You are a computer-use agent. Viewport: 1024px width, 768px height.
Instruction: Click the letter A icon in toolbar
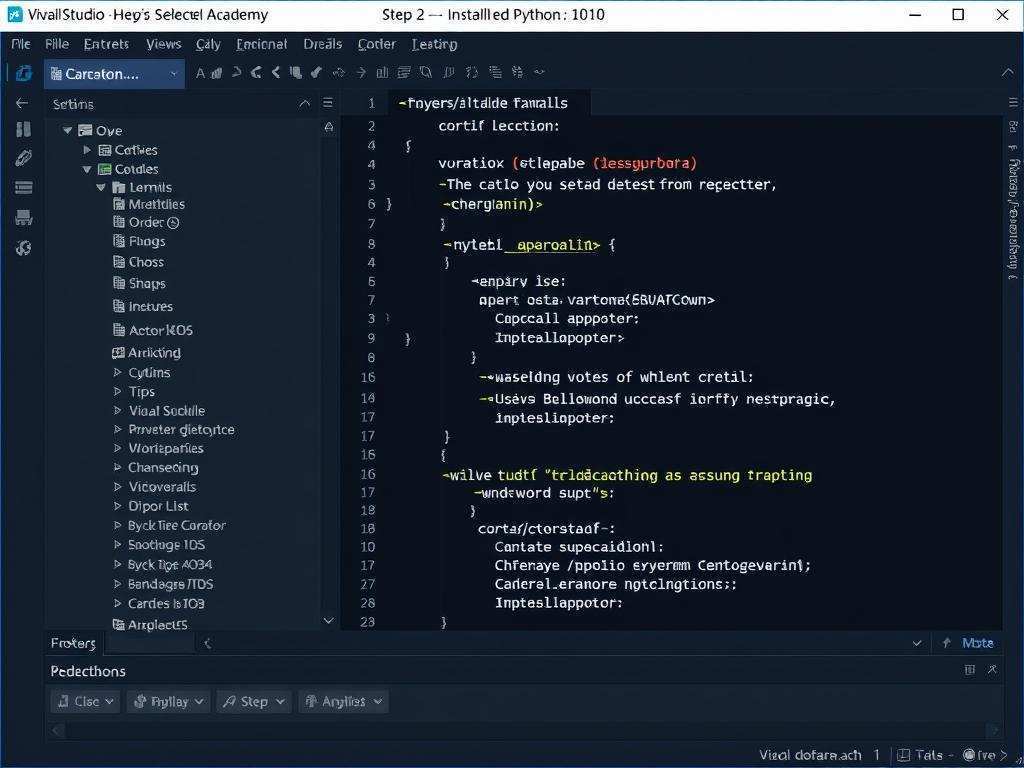(200, 73)
